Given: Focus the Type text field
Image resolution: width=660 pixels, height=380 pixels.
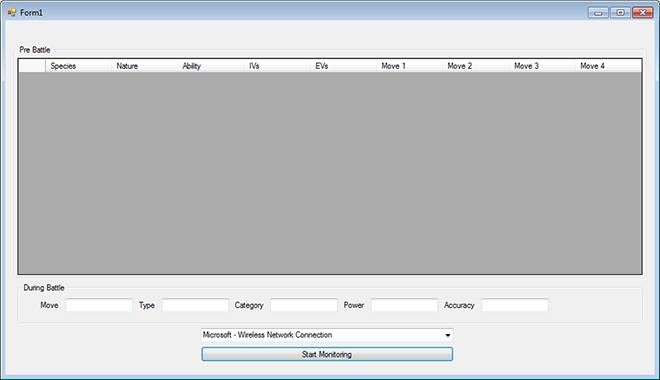Looking at the screenshot, I should [195, 305].
